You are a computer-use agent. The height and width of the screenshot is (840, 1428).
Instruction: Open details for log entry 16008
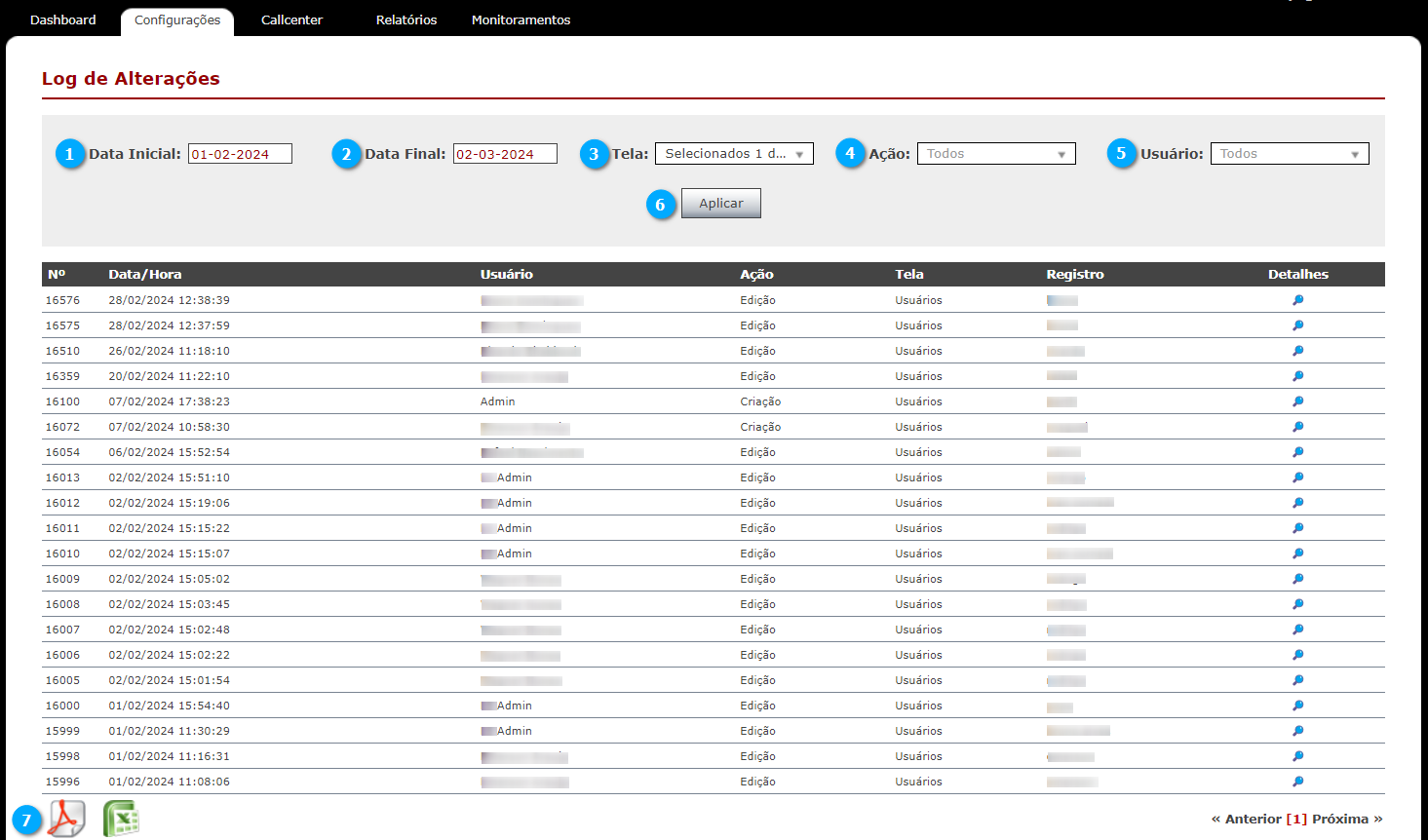(1297, 604)
